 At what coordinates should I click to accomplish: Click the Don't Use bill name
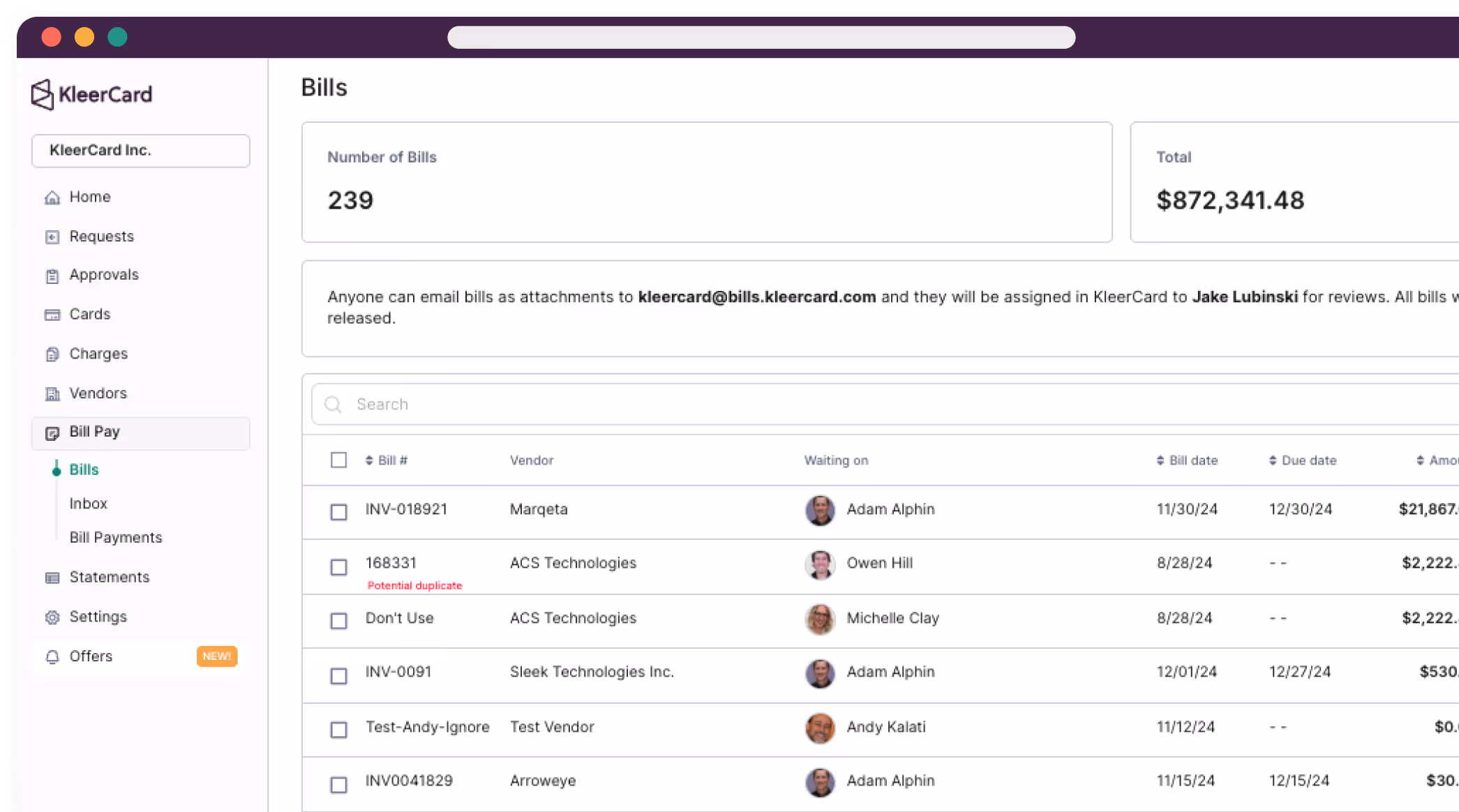click(x=399, y=618)
